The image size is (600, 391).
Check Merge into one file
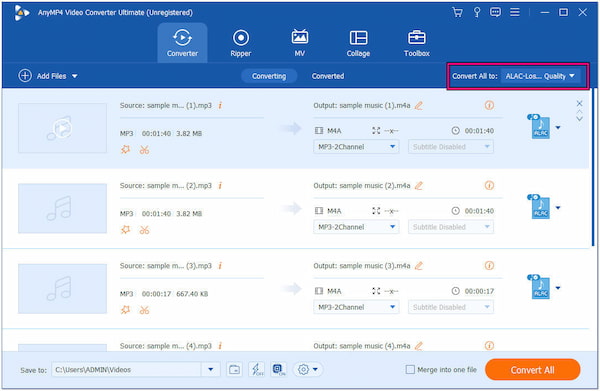pos(410,370)
